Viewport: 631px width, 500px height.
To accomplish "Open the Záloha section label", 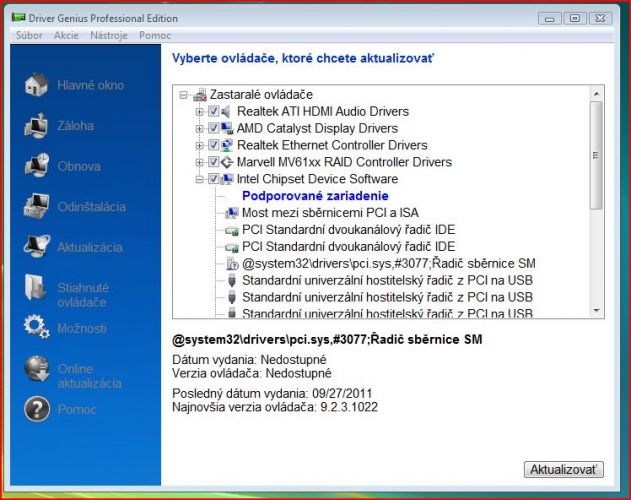I will click(75, 126).
